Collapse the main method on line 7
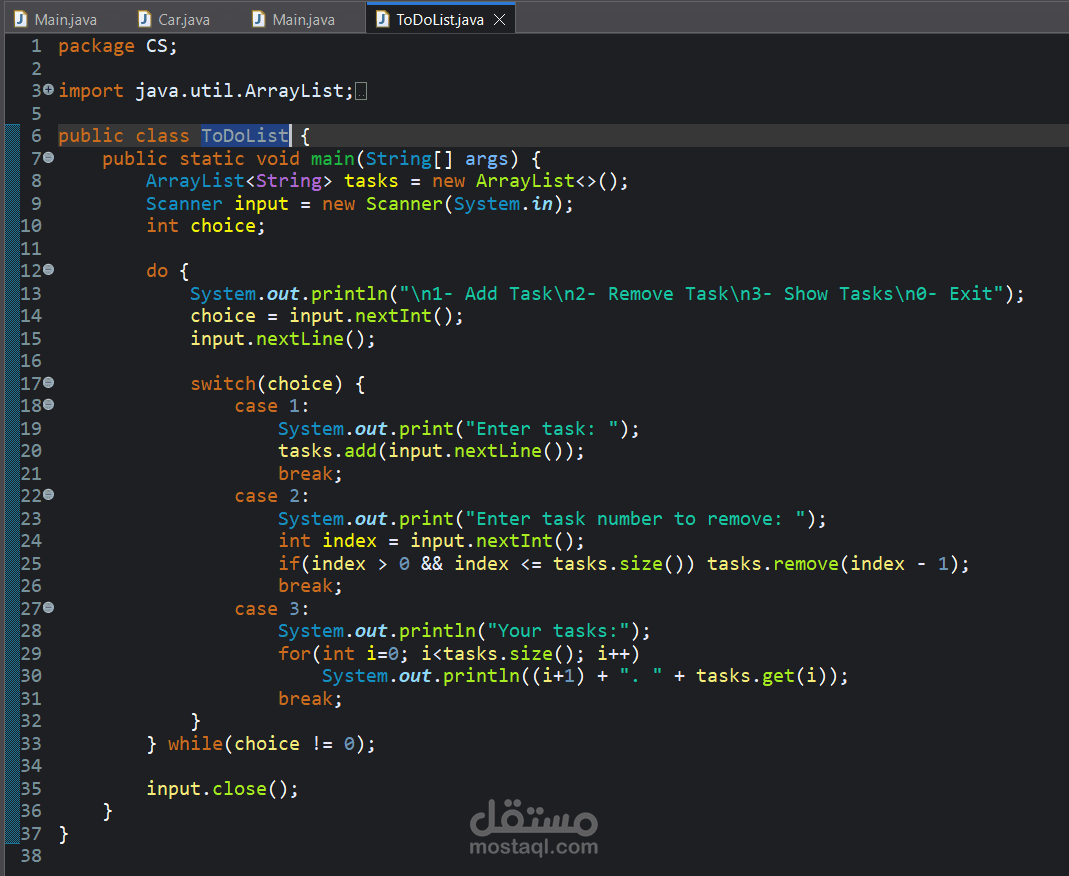Screen dimensions: 1069x876 tap(48, 157)
